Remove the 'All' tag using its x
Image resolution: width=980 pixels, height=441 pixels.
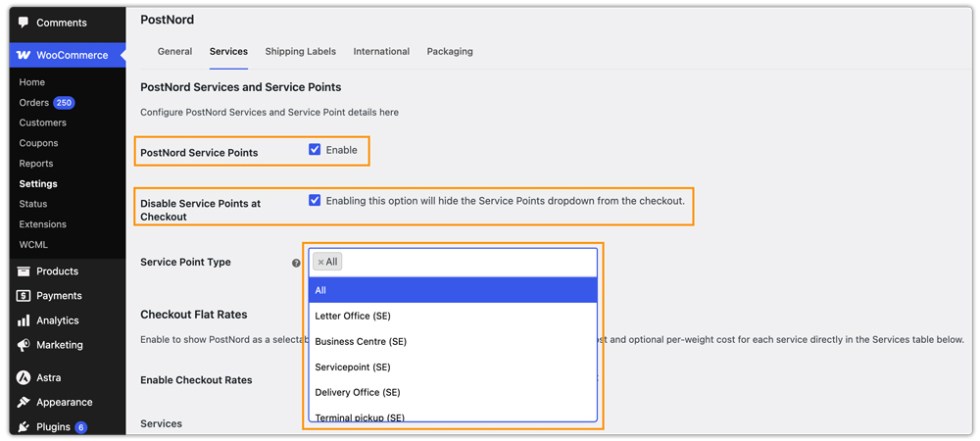coord(321,262)
